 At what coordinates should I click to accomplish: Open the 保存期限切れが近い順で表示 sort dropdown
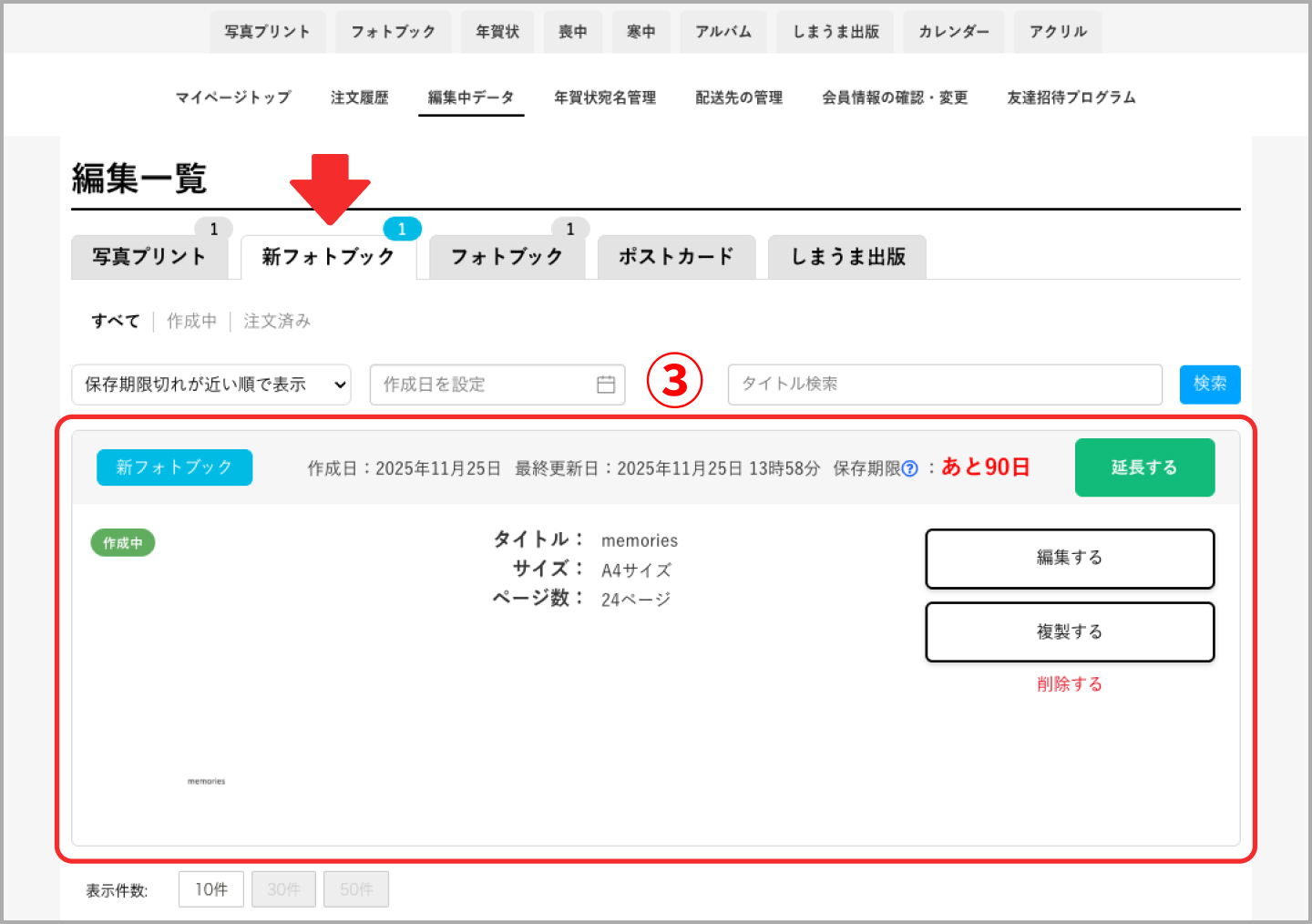(210, 384)
